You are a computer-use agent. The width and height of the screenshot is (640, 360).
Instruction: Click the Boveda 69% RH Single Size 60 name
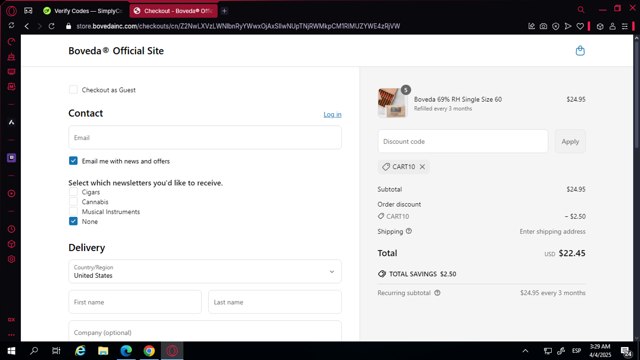[458, 99]
